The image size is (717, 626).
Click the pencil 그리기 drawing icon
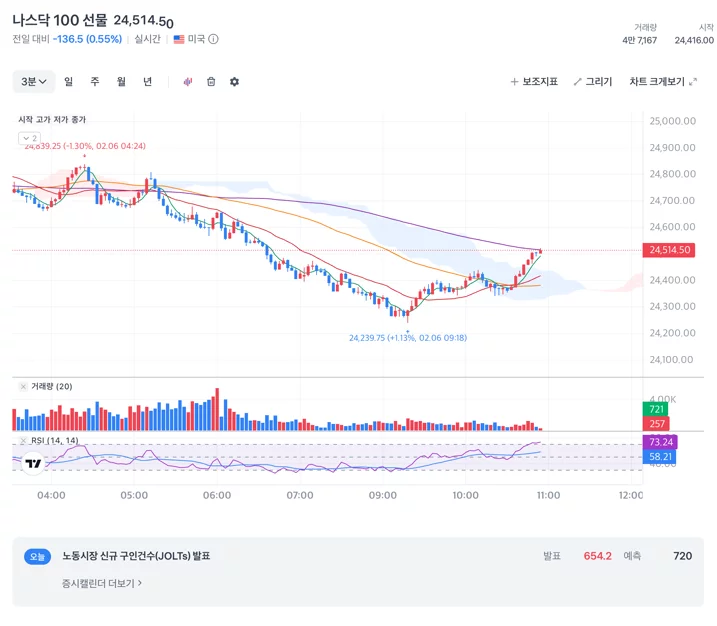point(578,82)
